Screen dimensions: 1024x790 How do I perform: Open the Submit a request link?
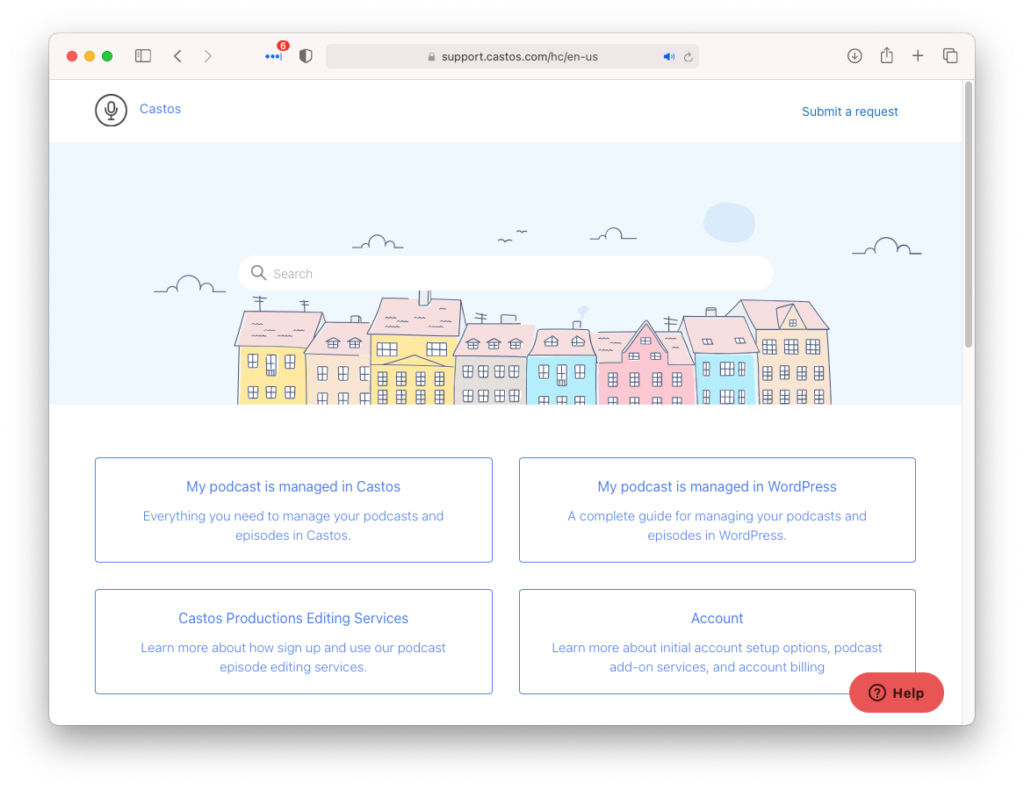click(850, 112)
